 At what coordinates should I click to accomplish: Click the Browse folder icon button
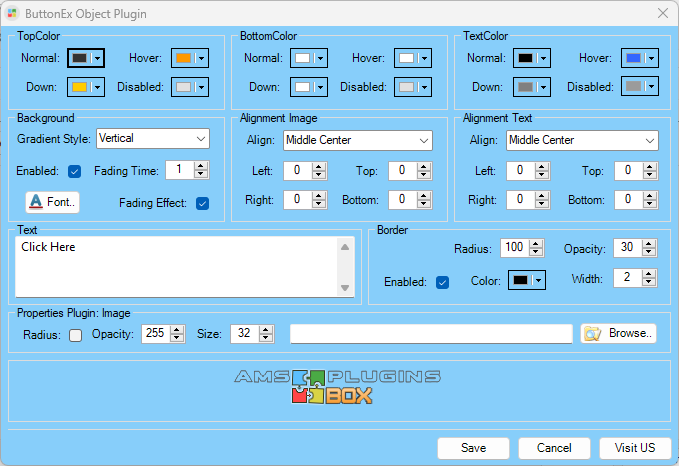(618, 333)
